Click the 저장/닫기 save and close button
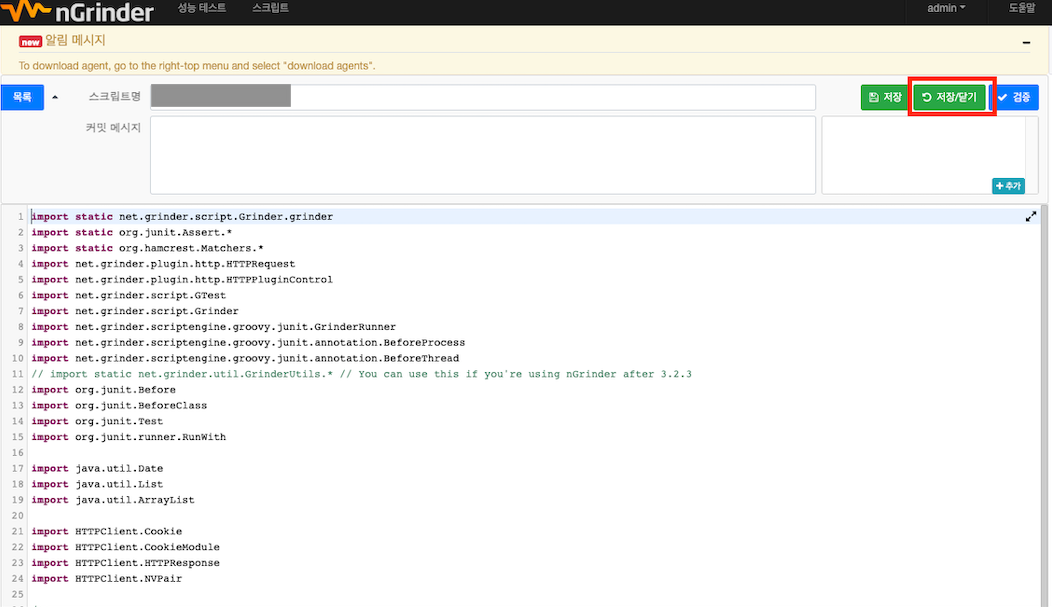The height and width of the screenshot is (607, 1052). (x=949, y=97)
